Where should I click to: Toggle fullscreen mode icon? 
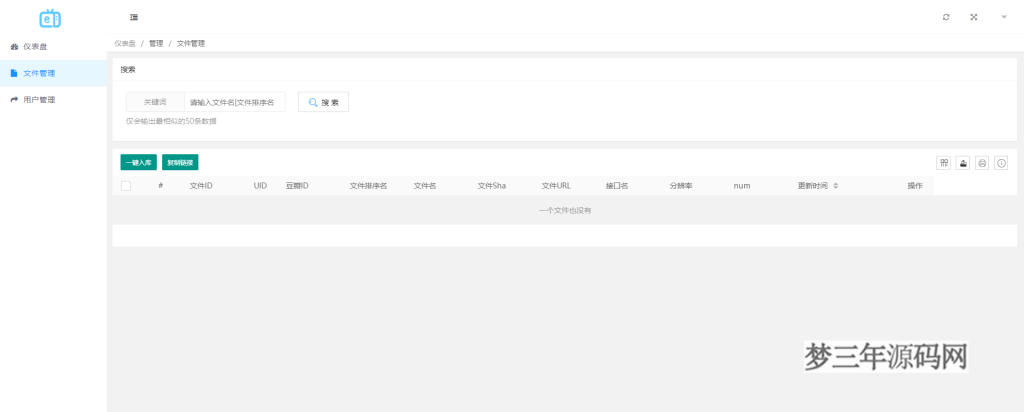click(974, 17)
